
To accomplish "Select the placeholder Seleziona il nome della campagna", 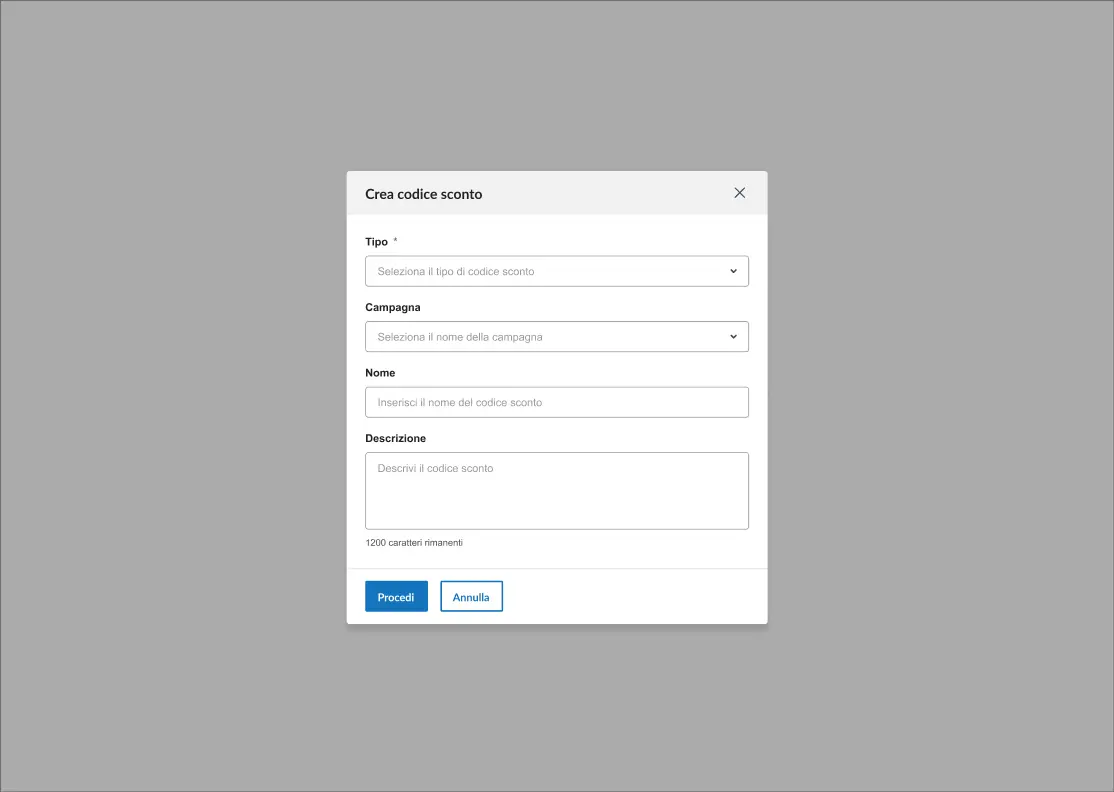I will (460, 337).
